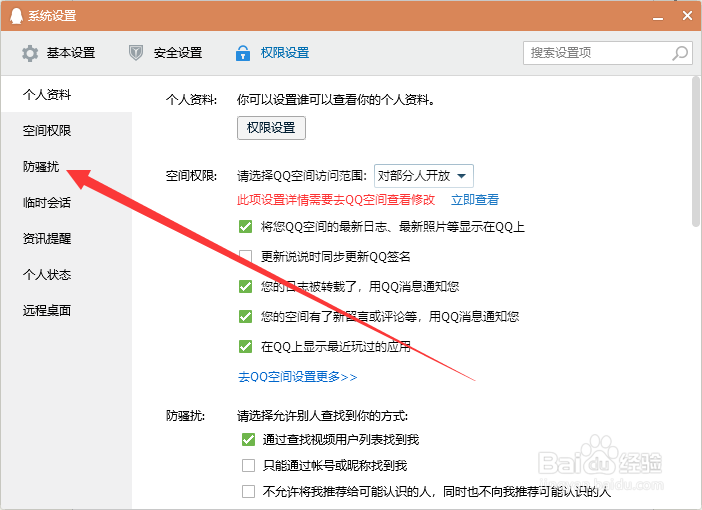Click the vertical scrollbar of settings panel
Viewport: 702px width, 510px height.
click(695, 152)
